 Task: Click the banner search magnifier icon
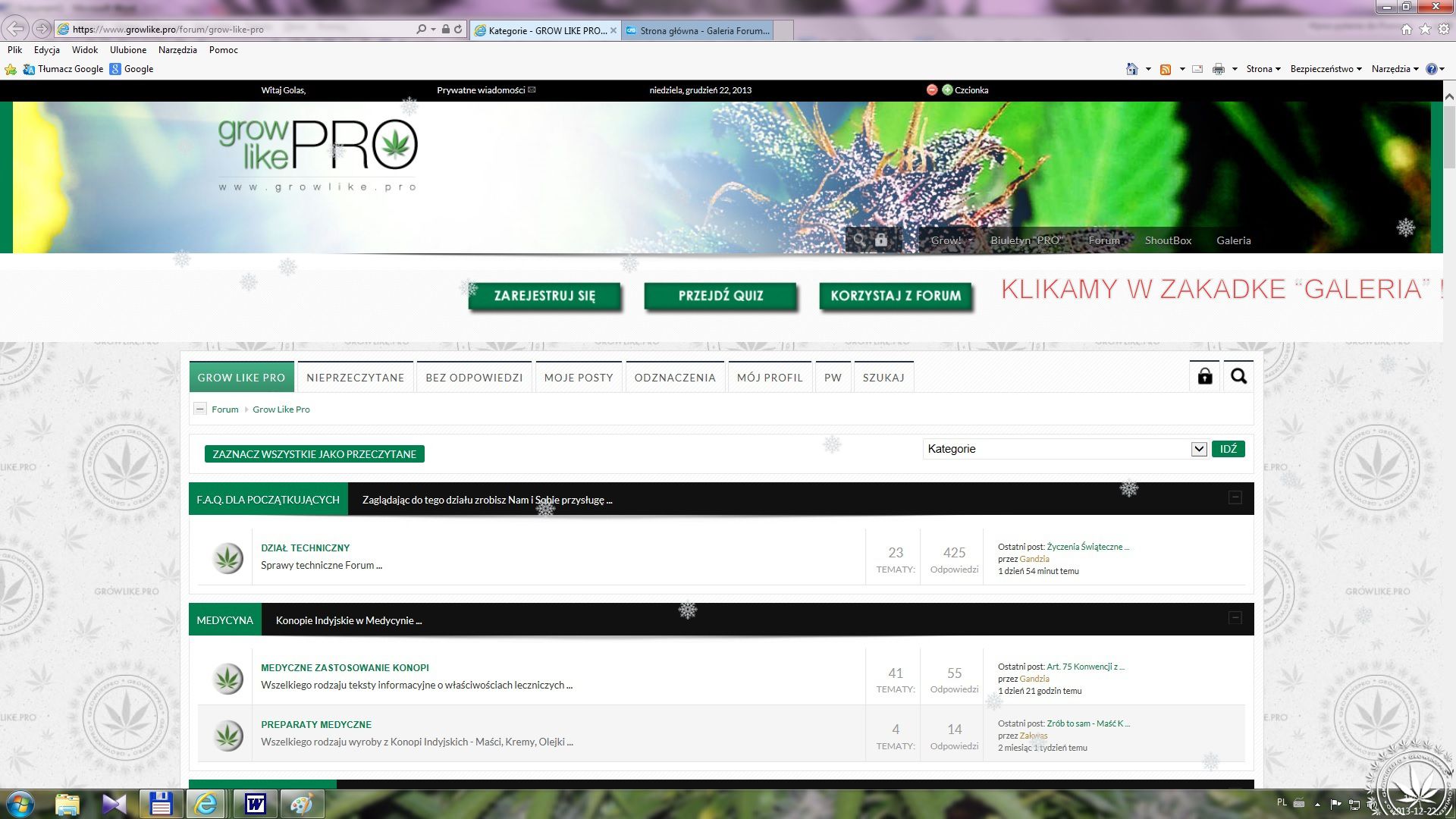(x=859, y=240)
